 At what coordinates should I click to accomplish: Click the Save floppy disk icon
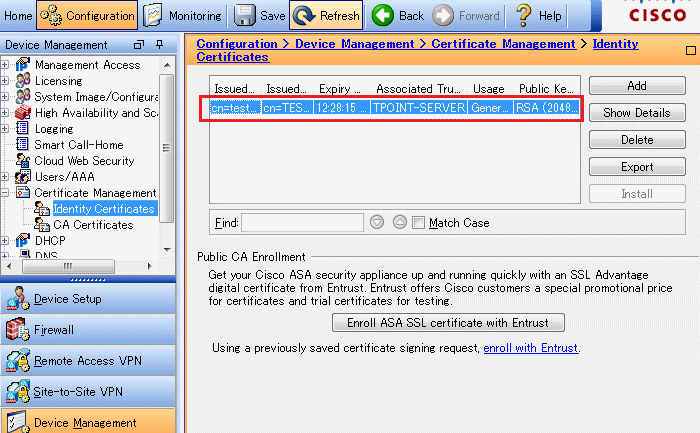(245, 16)
